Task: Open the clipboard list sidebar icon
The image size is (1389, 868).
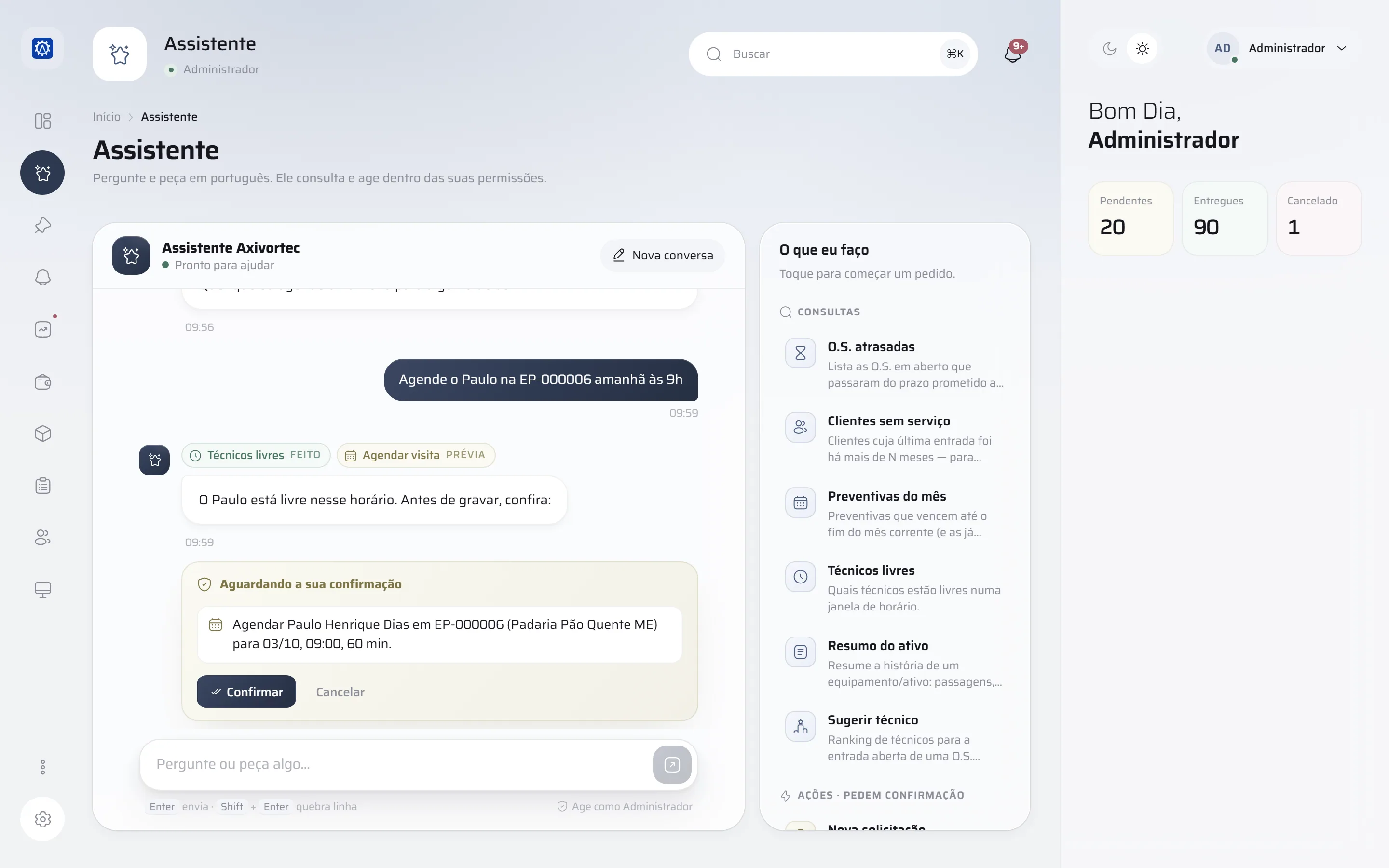Action: (x=42, y=486)
